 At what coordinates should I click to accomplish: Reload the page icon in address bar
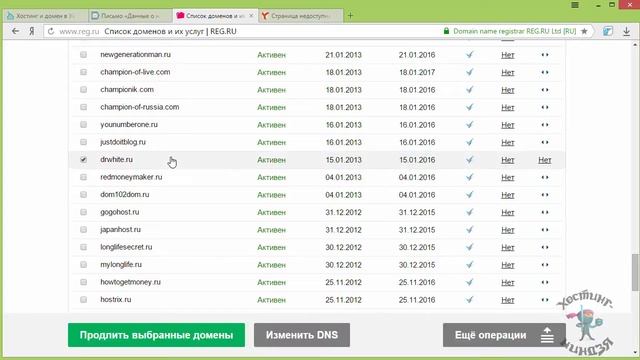[x=51, y=31]
